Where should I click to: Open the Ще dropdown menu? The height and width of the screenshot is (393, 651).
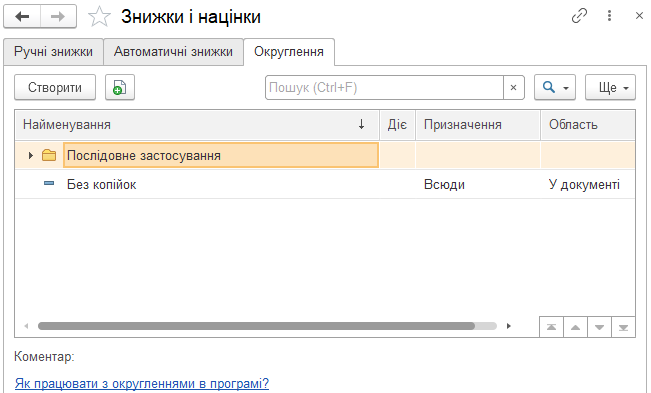(x=610, y=88)
